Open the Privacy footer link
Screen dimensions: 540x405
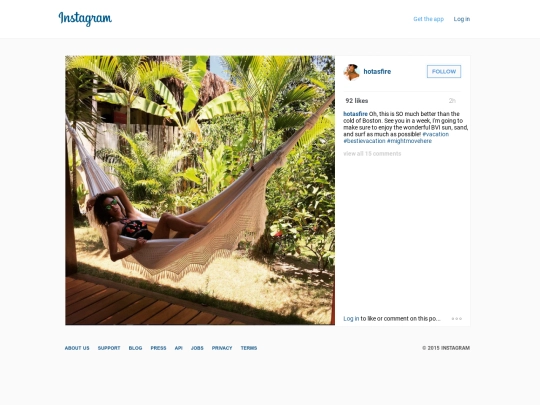[222, 348]
